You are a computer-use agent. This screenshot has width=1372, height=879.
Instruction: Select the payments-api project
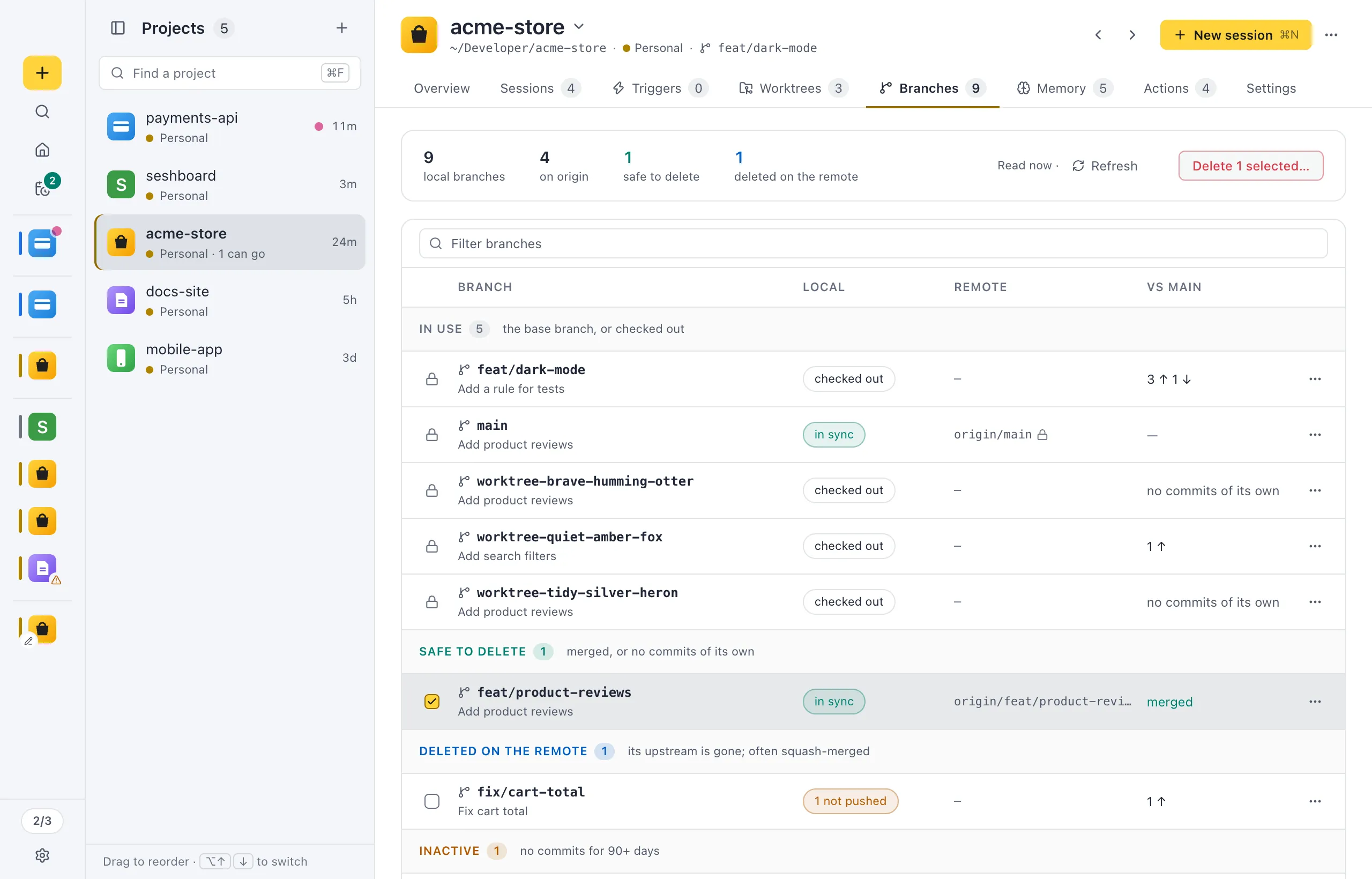(230, 126)
